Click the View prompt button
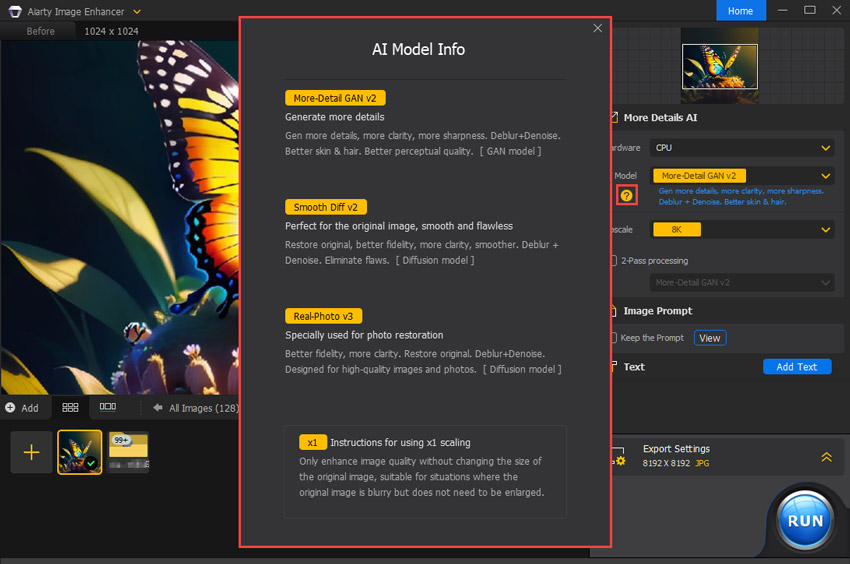 710,338
